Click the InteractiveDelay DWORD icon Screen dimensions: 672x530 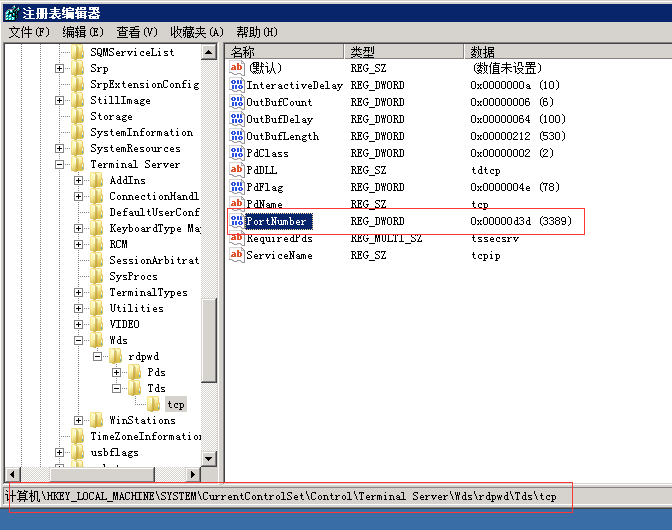(x=237, y=85)
